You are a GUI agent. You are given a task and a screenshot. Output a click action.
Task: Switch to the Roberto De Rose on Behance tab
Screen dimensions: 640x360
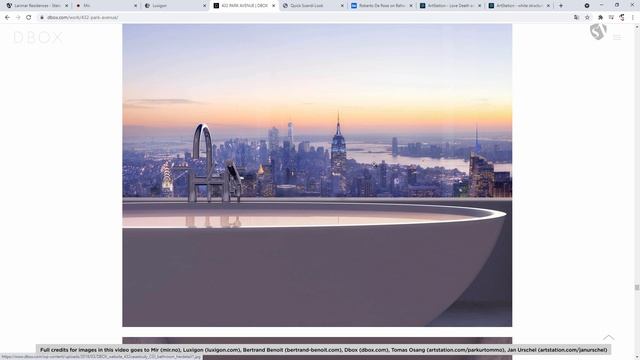(382, 6)
